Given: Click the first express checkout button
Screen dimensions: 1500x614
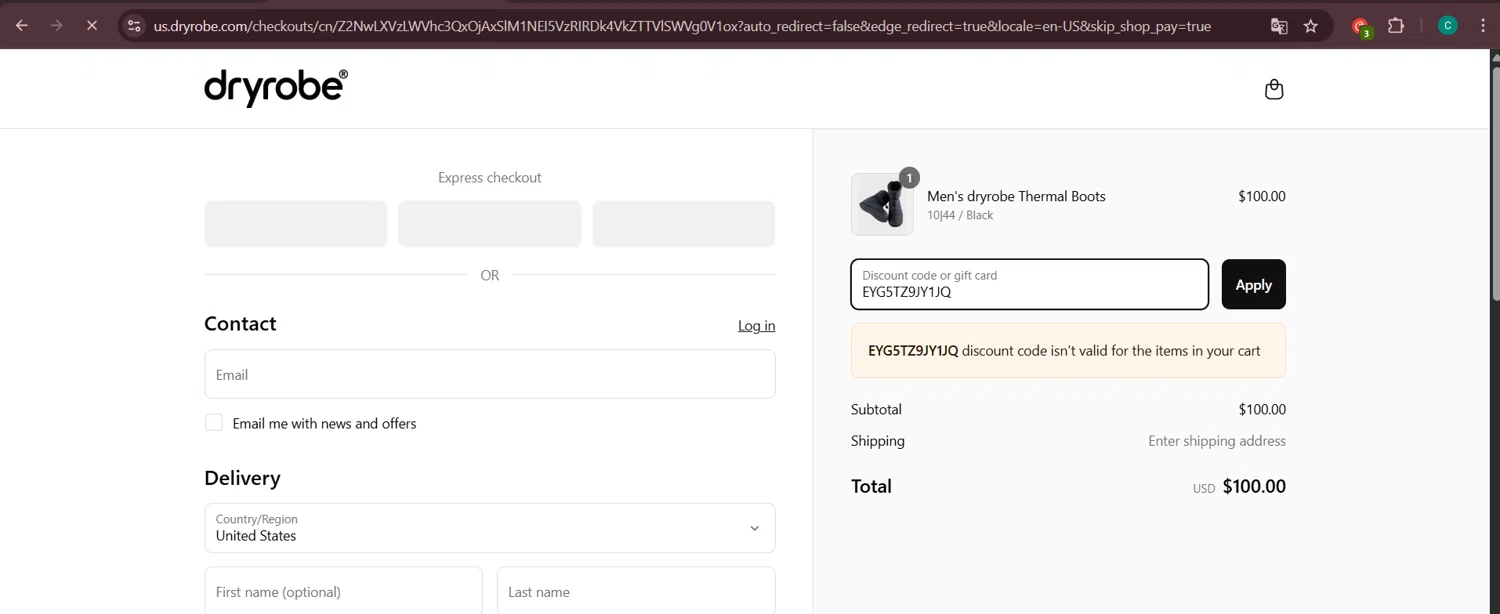Looking at the screenshot, I should coord(296,224).
